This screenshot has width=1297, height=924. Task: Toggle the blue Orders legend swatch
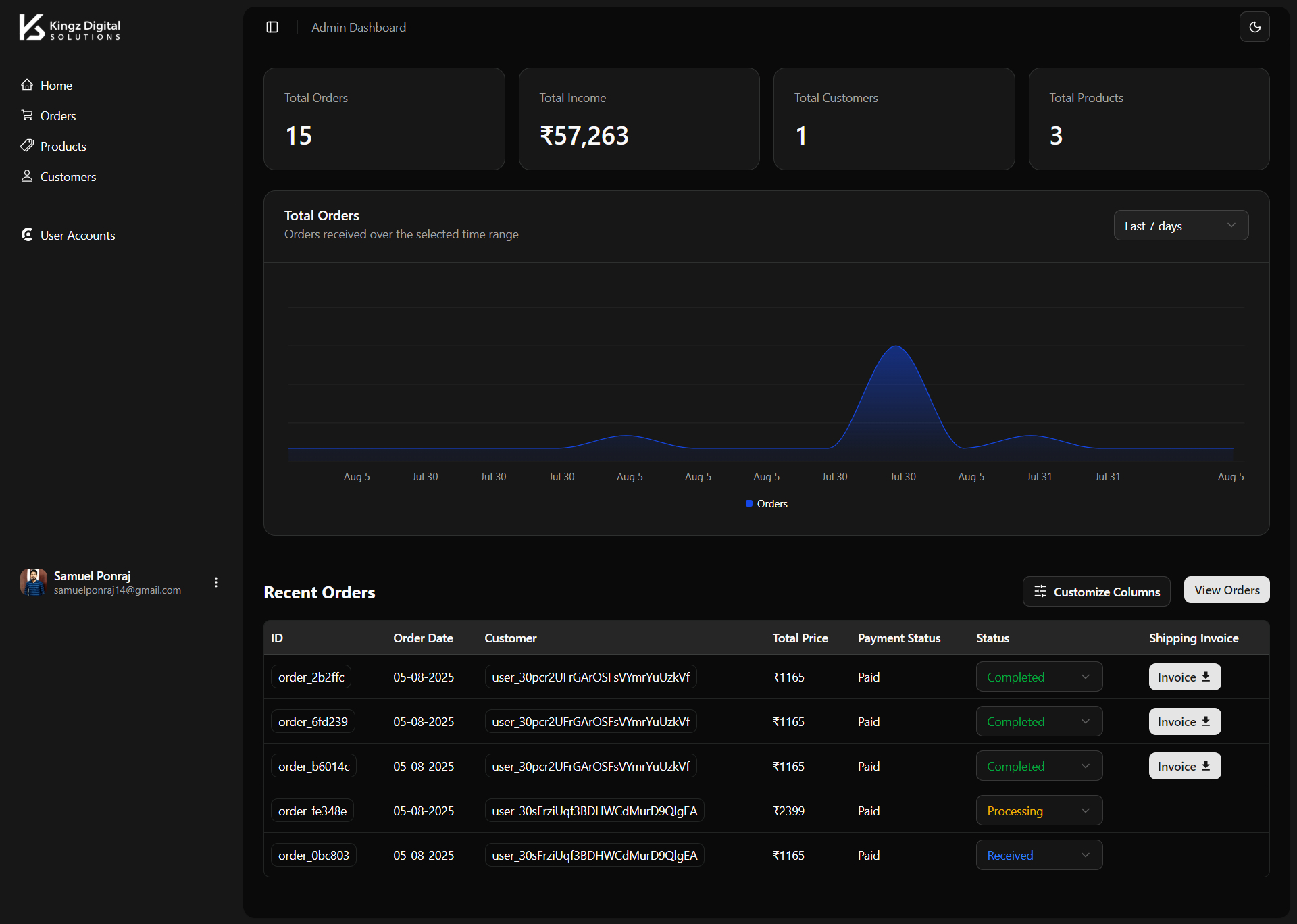(x=749, y=503)
